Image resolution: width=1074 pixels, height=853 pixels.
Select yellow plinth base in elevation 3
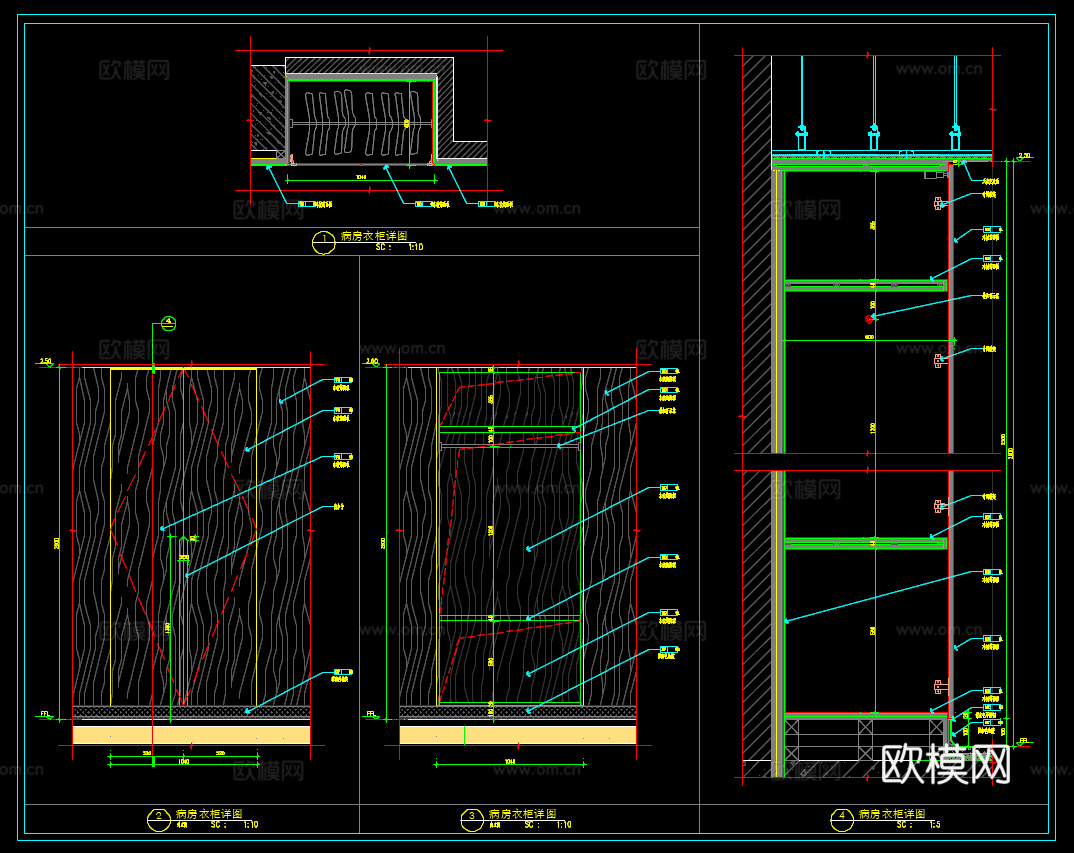click(518, 734)
